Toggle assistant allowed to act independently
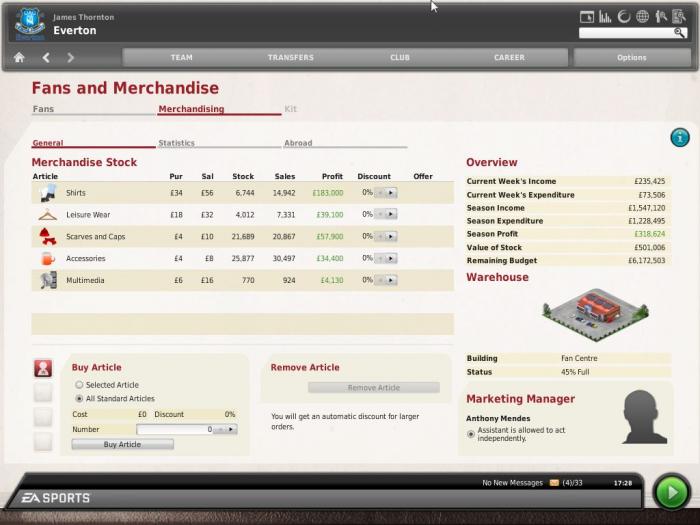This screenshot has height=525, width=700. (x=471, y=434)
